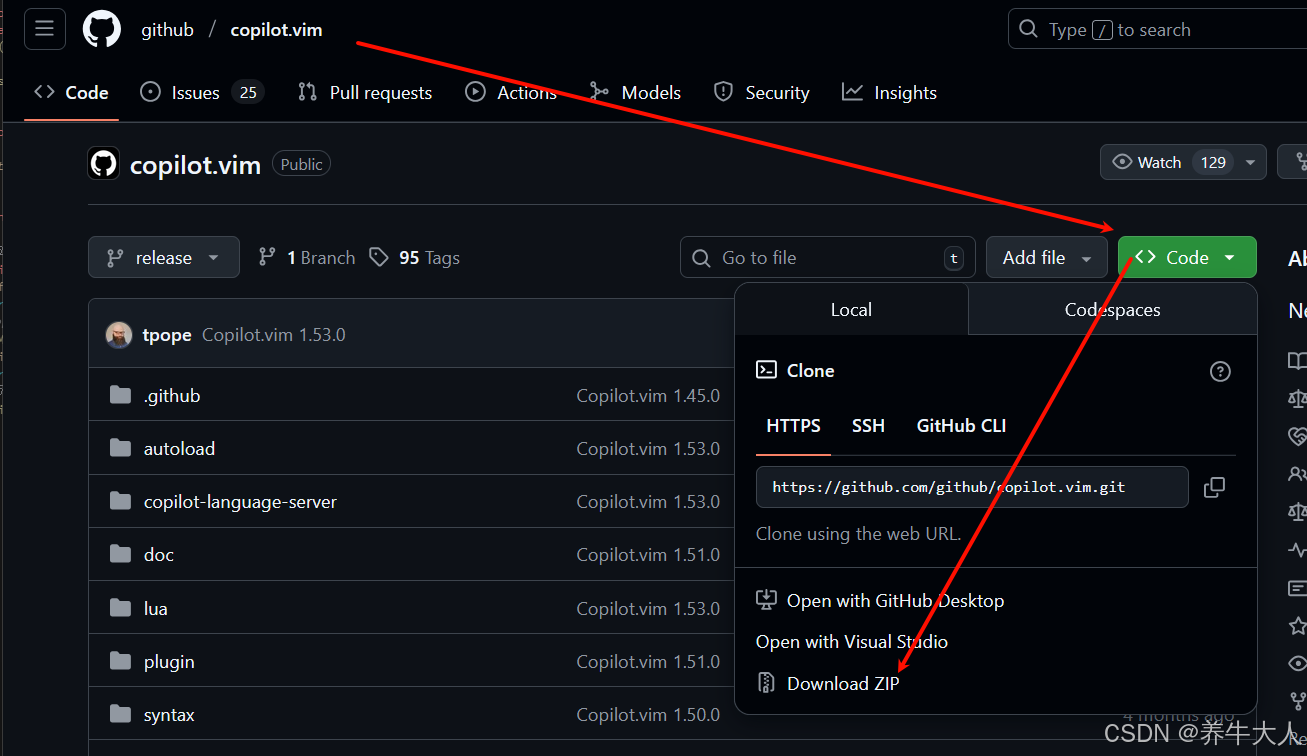This screenshot has height=756, width=1307.
Task: Select the clone URL text field
Action: coord(972,487)
